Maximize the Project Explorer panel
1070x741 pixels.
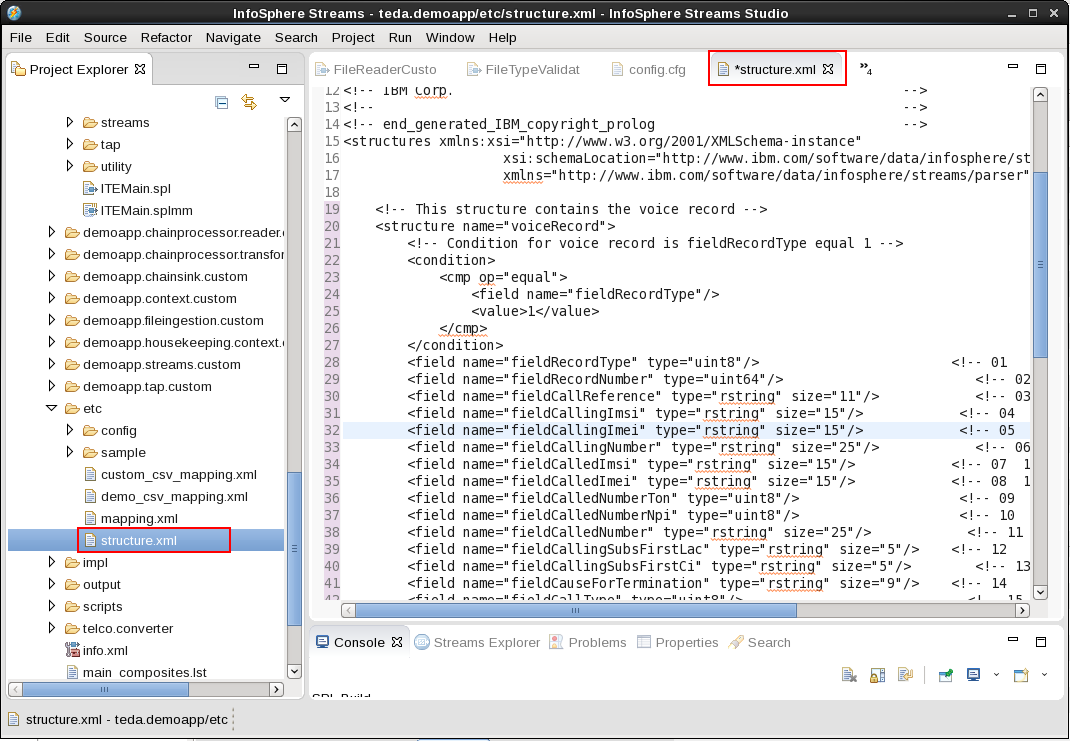point(282,69)
